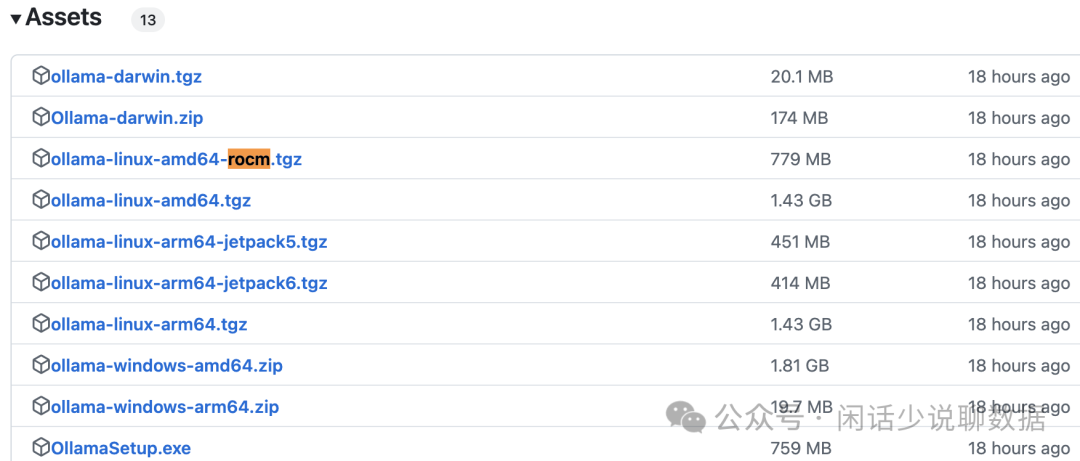
Task: Download the Ollama-darwin.zip asset
Action: tap(127, 118)
